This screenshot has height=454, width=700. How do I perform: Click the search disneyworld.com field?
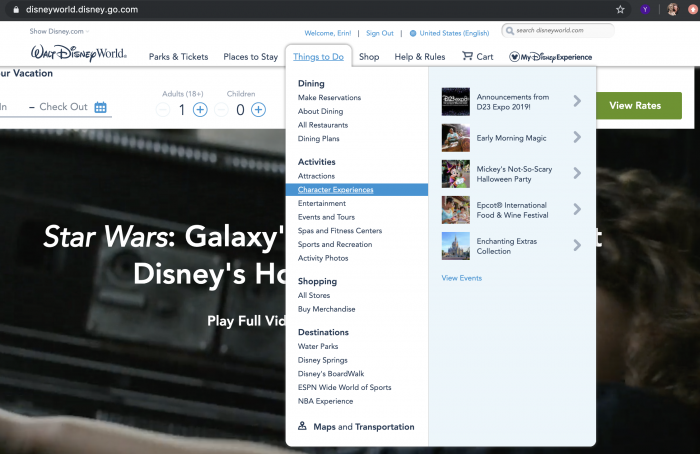[x=558, y=30]
